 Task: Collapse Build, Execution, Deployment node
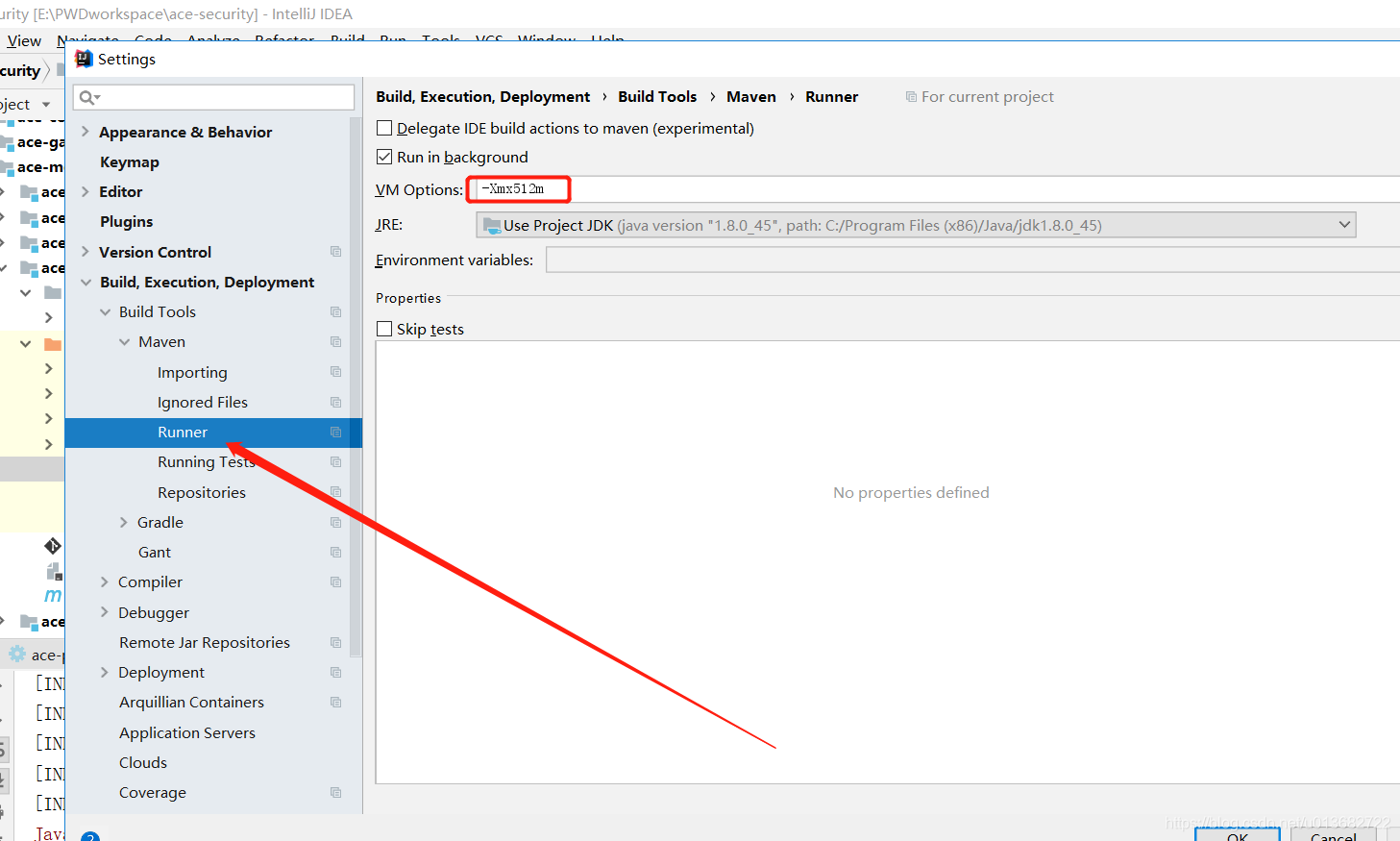point(86,282)
